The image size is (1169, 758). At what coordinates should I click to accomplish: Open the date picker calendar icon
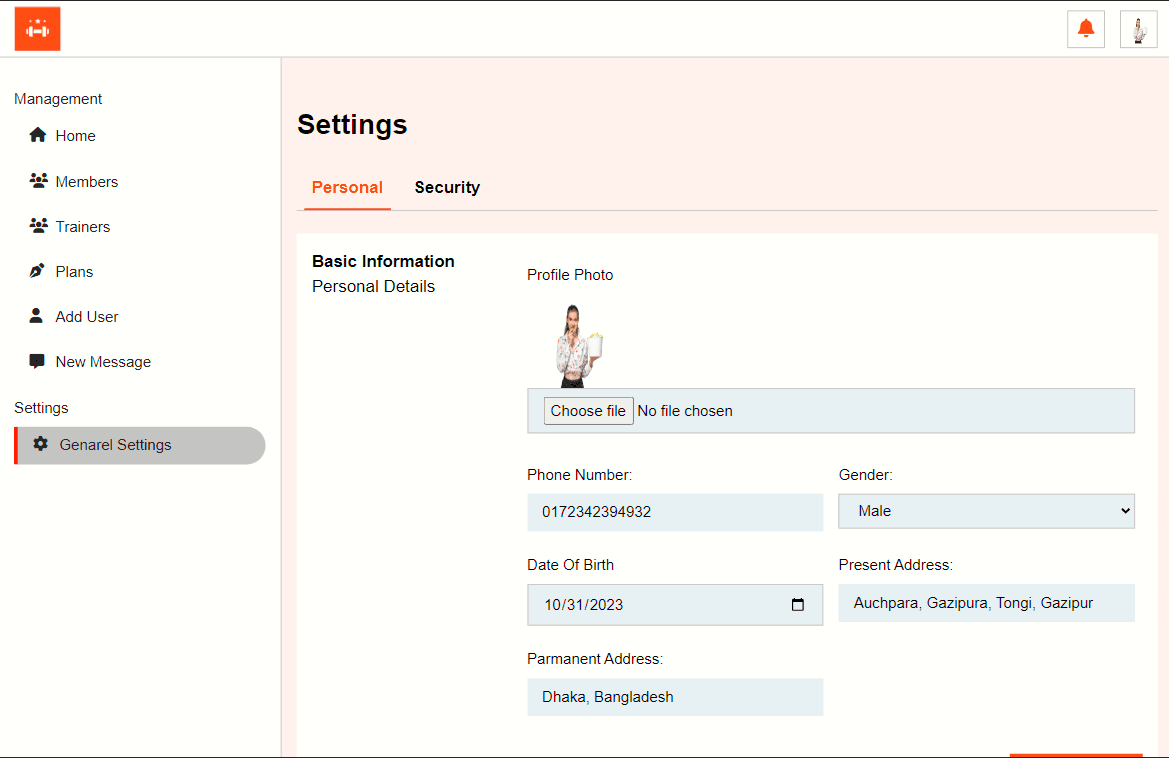point(797,604)
